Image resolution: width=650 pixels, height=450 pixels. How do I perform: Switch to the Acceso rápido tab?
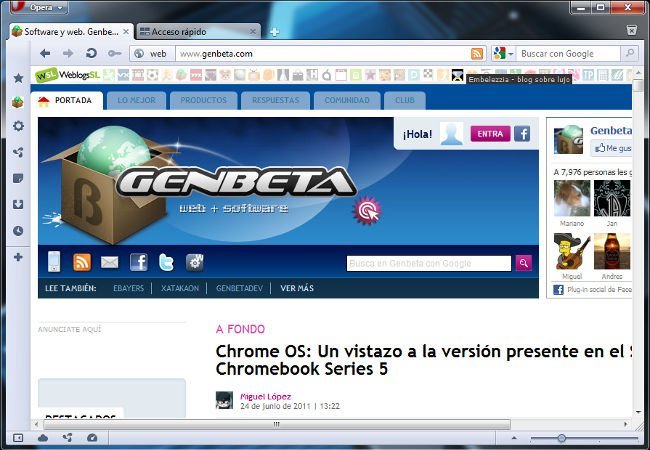(193, 31)
